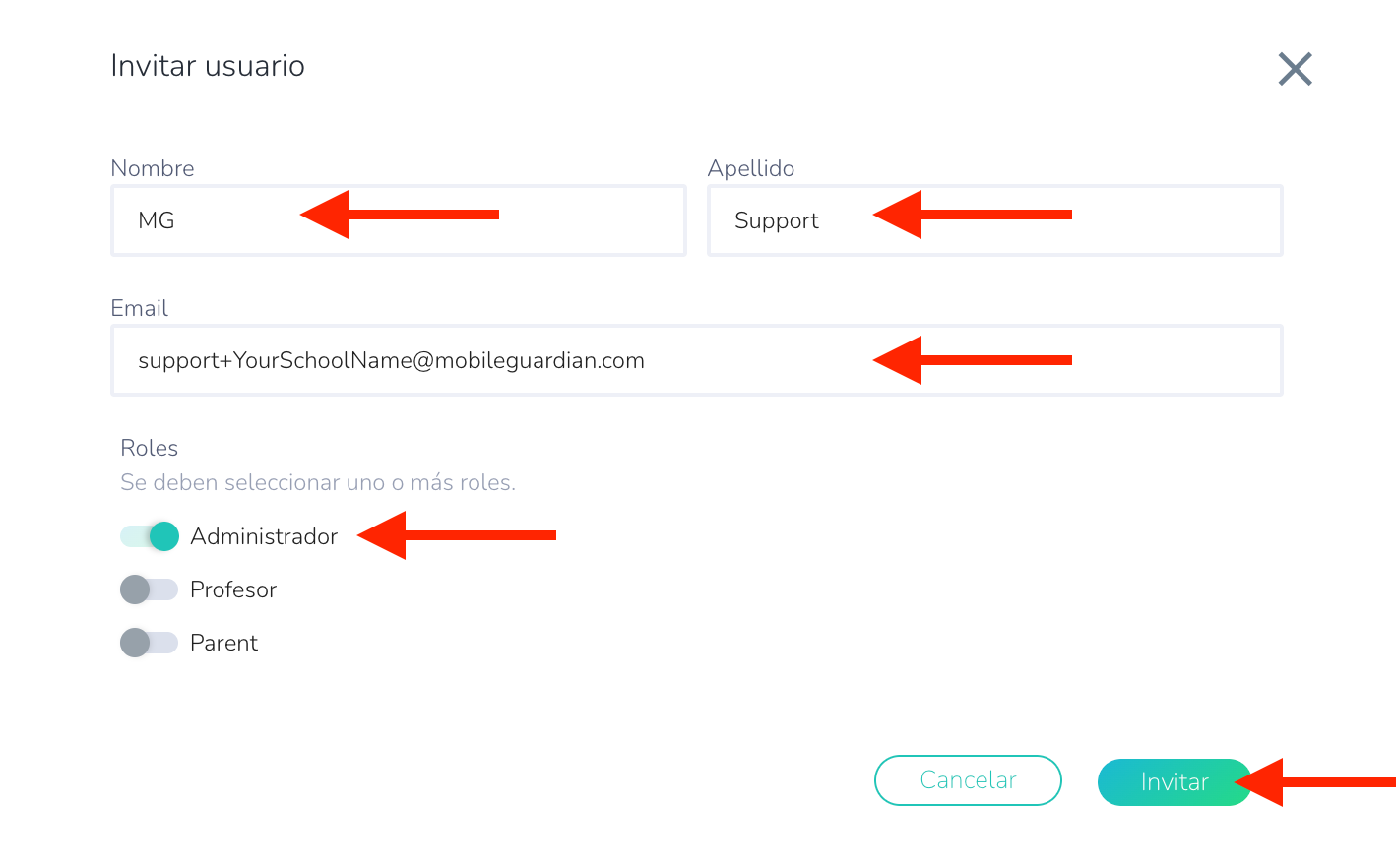Submit with the Invitar button

(x=1172, y=782)
